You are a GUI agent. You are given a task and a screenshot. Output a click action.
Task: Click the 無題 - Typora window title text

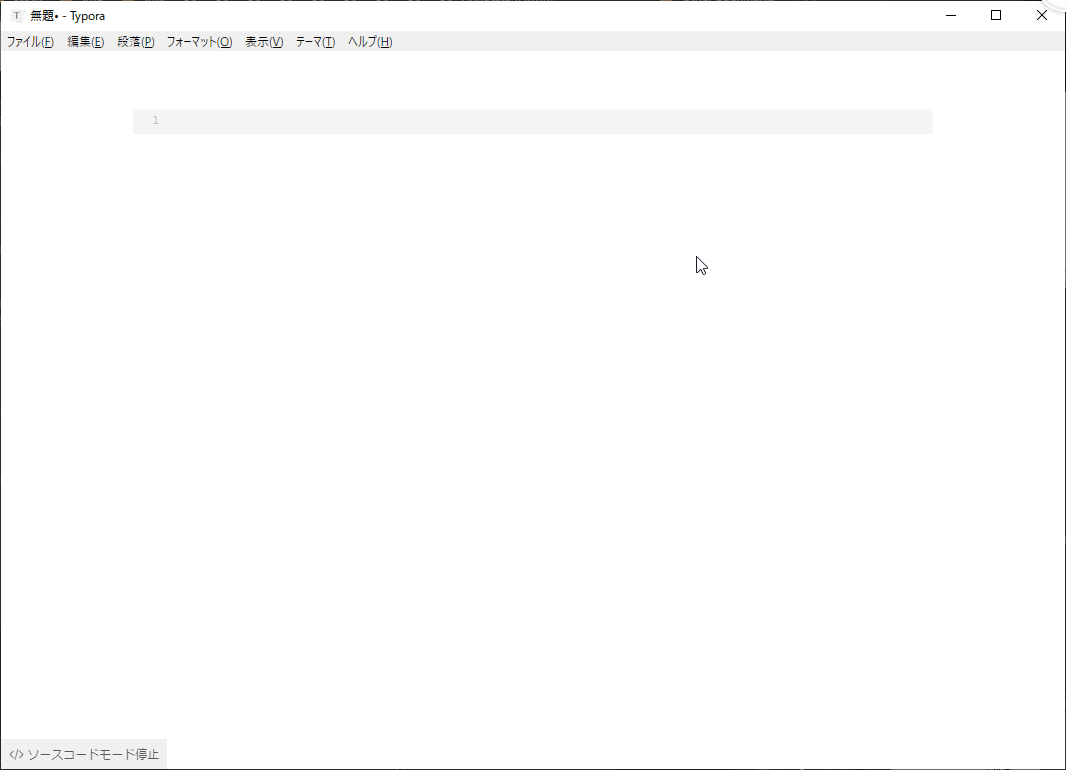click(68, 16)
